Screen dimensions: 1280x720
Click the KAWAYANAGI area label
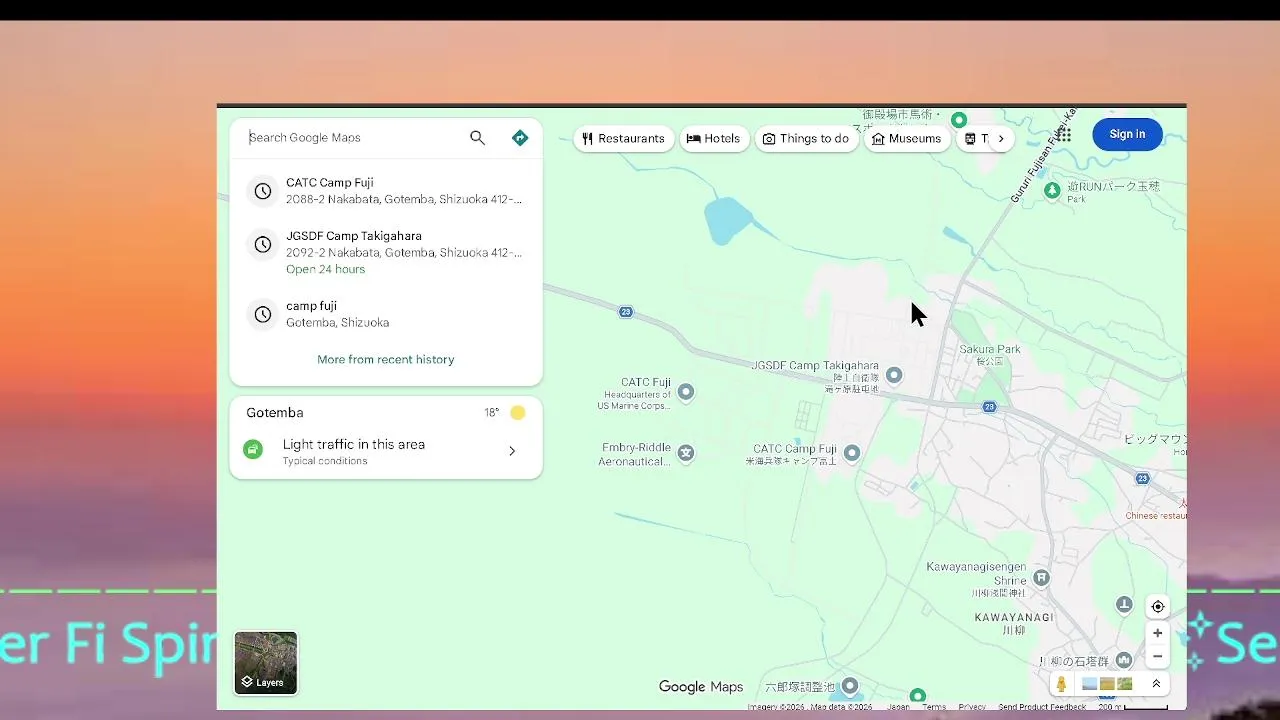[1014, 618]
